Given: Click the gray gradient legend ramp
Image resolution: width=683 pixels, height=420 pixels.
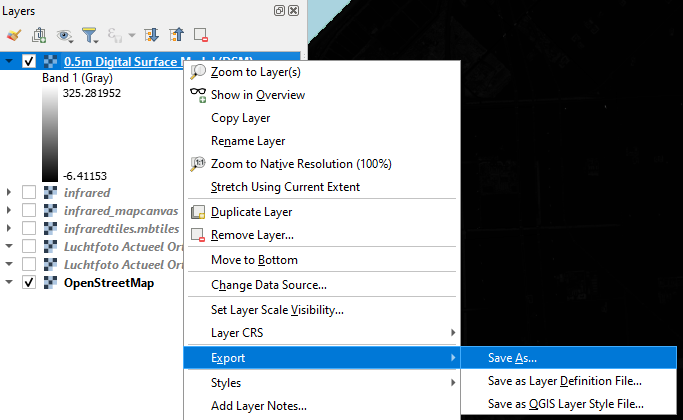Looking at the screenshot, I should 50,134.
